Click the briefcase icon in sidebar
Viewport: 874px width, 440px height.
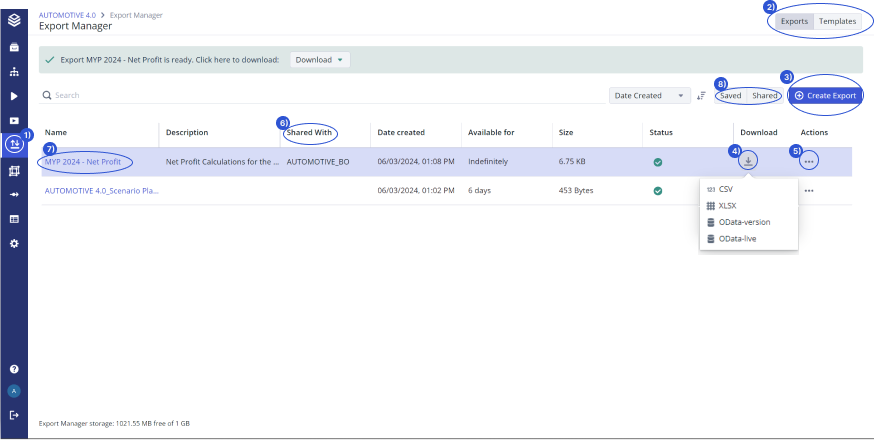(x=14, y=47)
